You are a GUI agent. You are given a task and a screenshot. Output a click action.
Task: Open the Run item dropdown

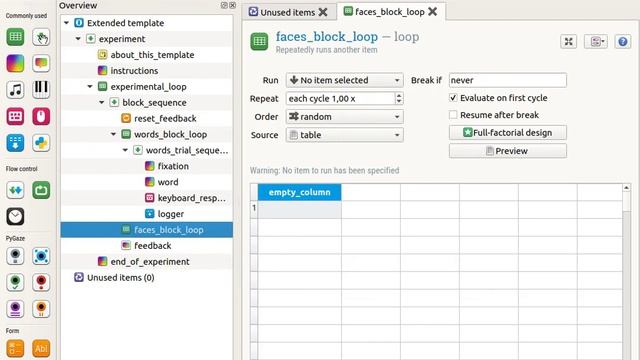coord(344,80)
